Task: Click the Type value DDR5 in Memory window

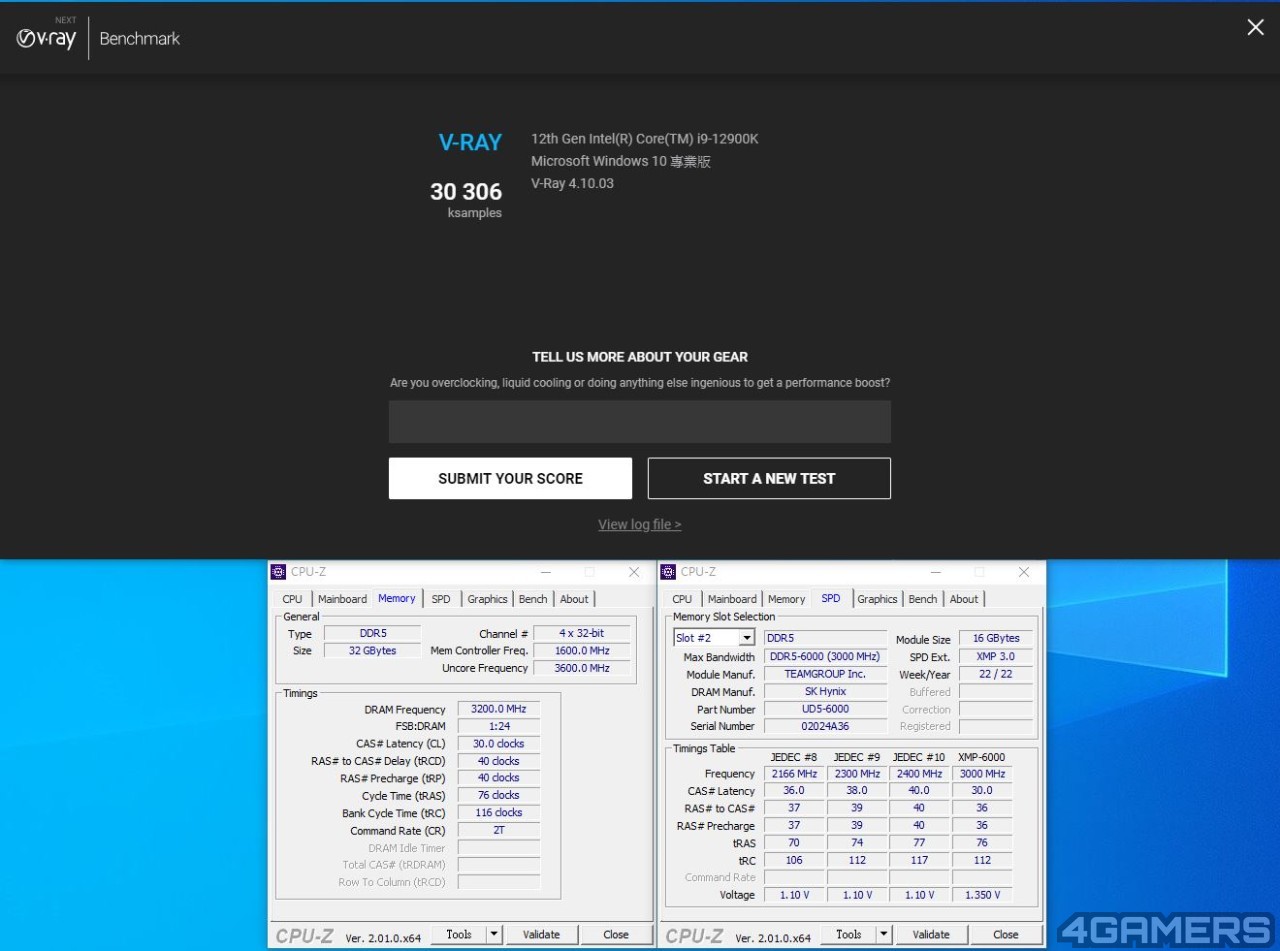Action: (372, 633)
